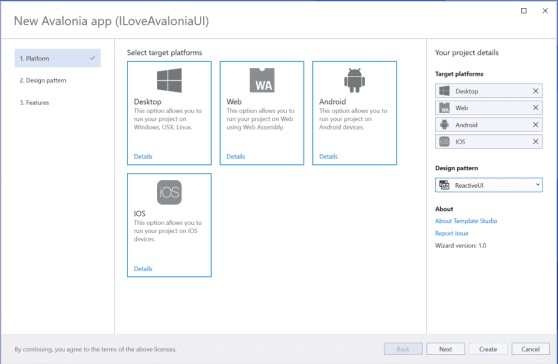Remove iOS from target platforms
The image size is (558, 364).
[535, 141]
